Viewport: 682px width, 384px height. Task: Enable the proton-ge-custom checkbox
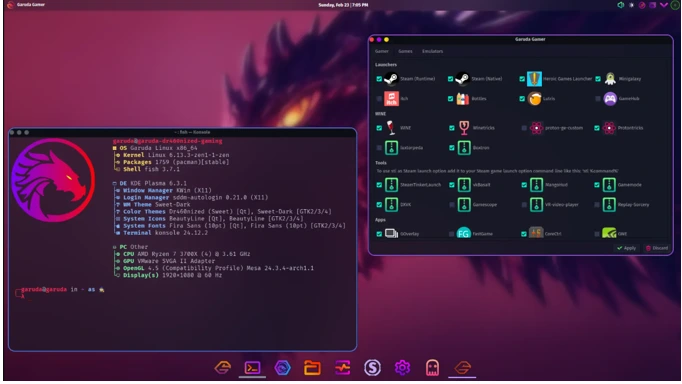524,128
